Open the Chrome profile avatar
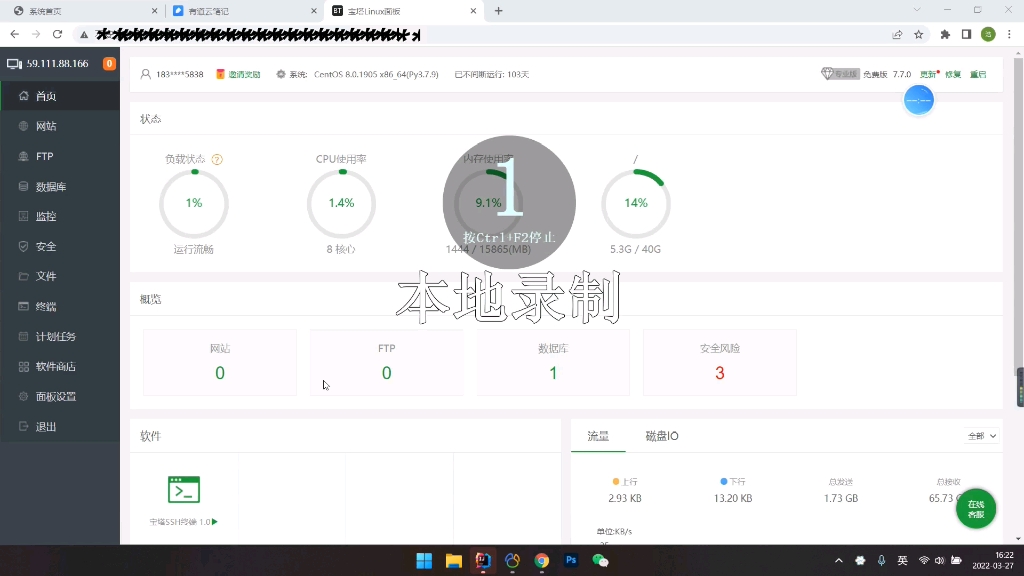The width and height of the screenshot is (1024, 576). 988,35
